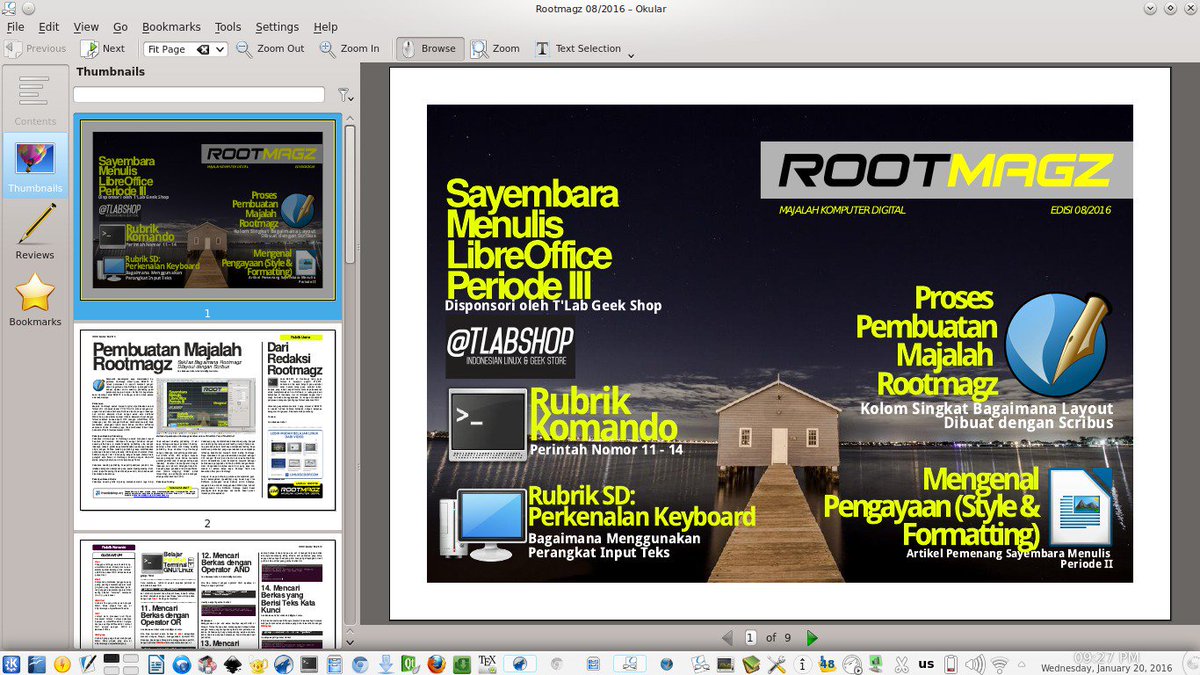
Task: Open the Settings menu
Action: (277, 27)
